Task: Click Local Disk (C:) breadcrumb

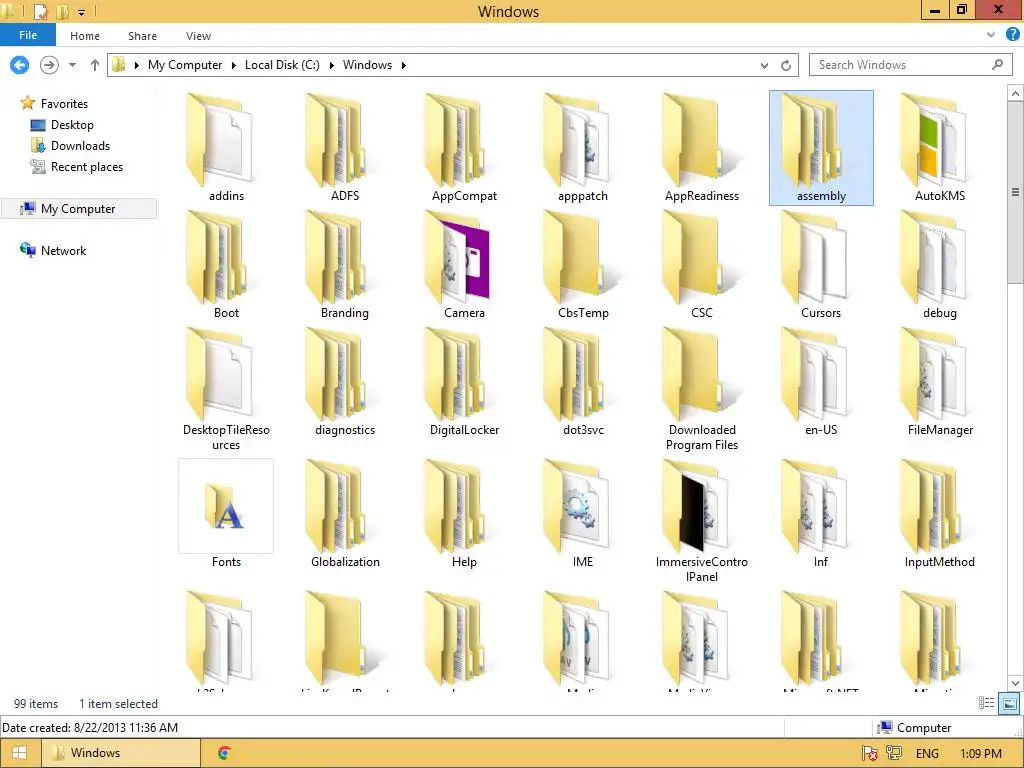Action: tap(282, 65)
